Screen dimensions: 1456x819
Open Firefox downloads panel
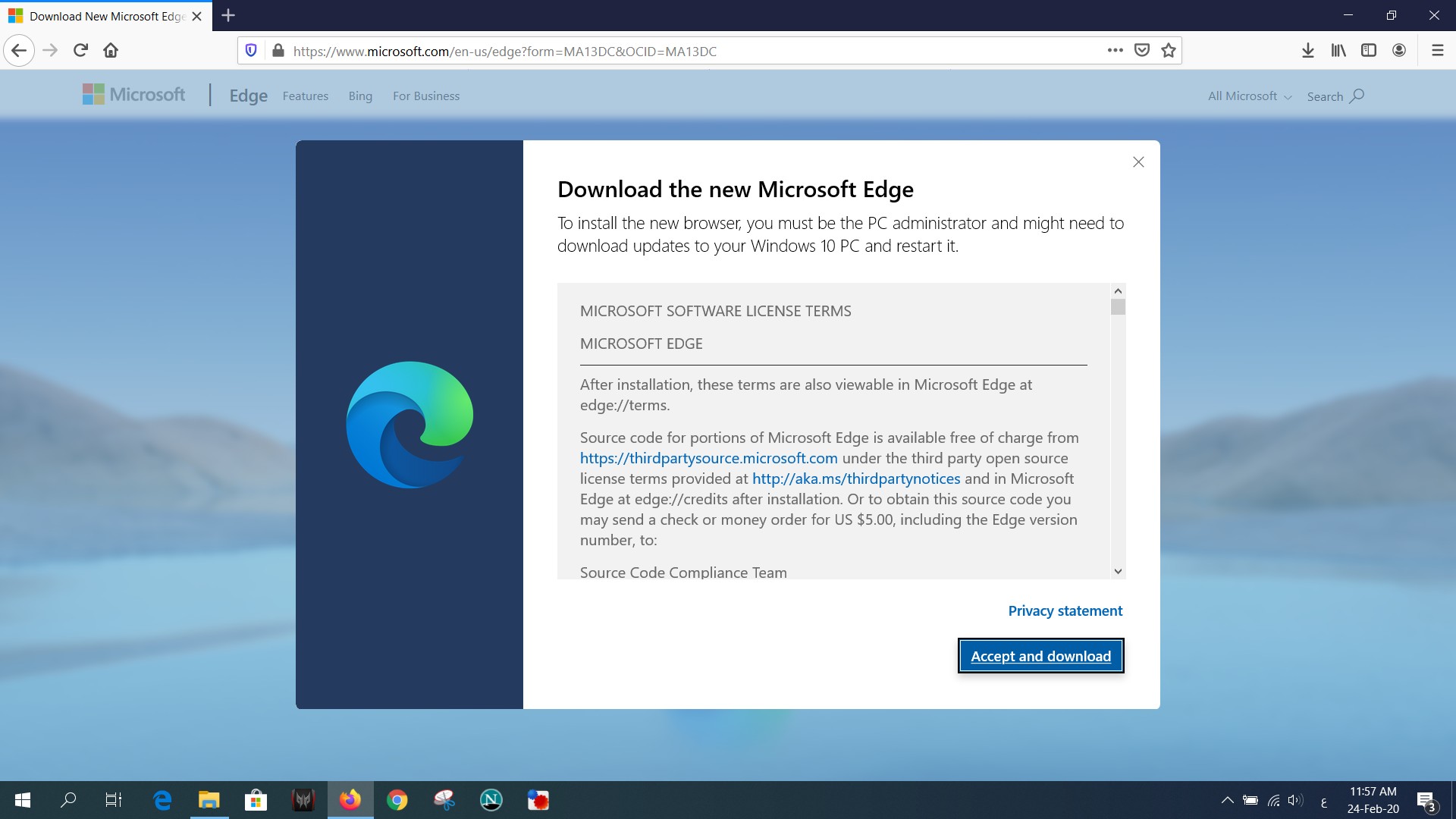point(1308,51)
